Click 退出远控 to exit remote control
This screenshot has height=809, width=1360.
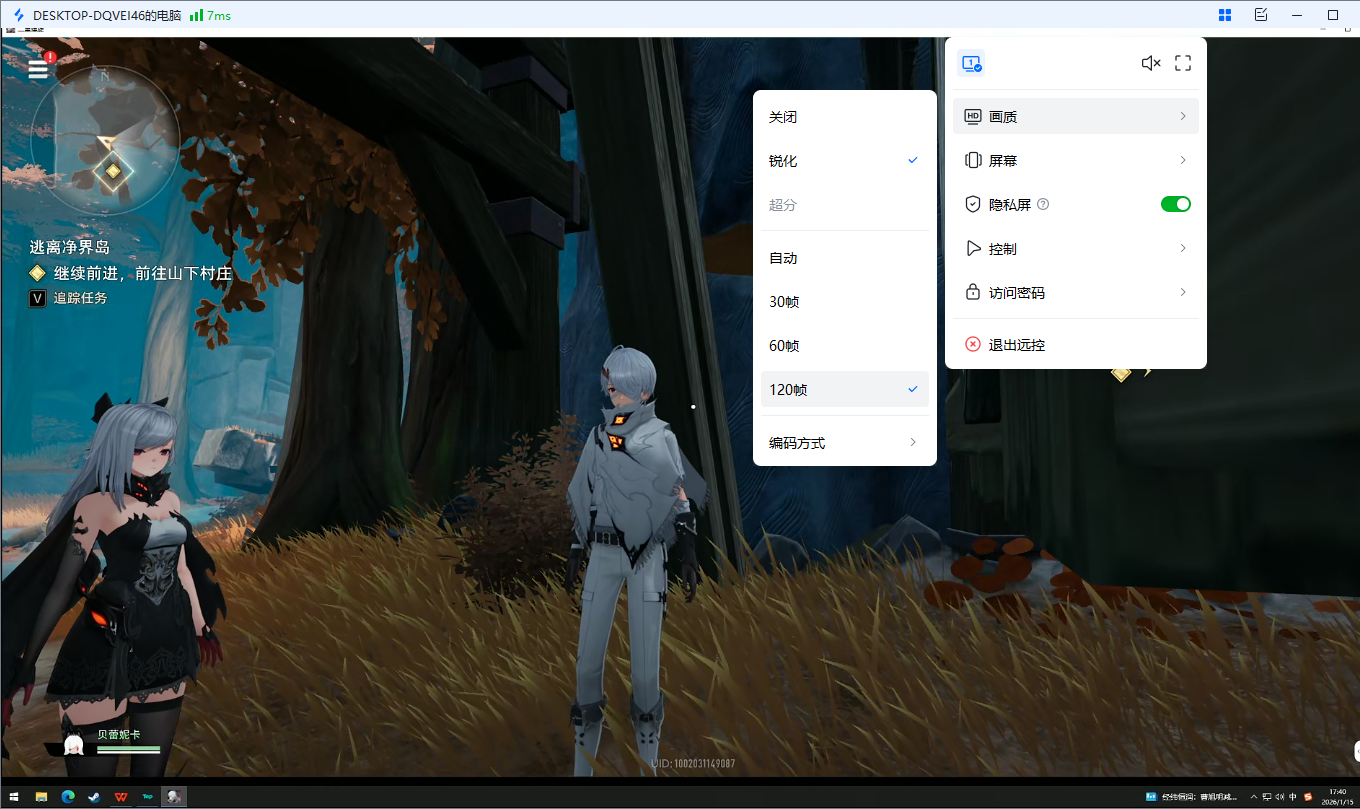pyautogui.click(x=1017, y=345)
